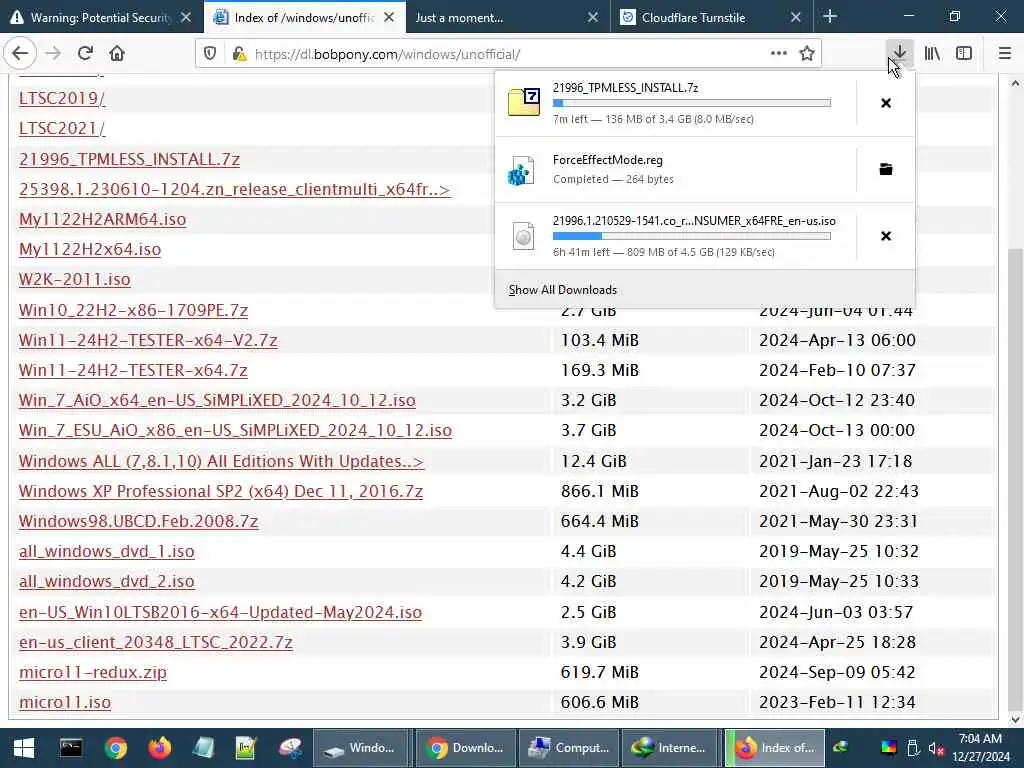This screenshot has width=1024, height=768.
Task: Open the Windows Start menu
Action: pos(24,748)
